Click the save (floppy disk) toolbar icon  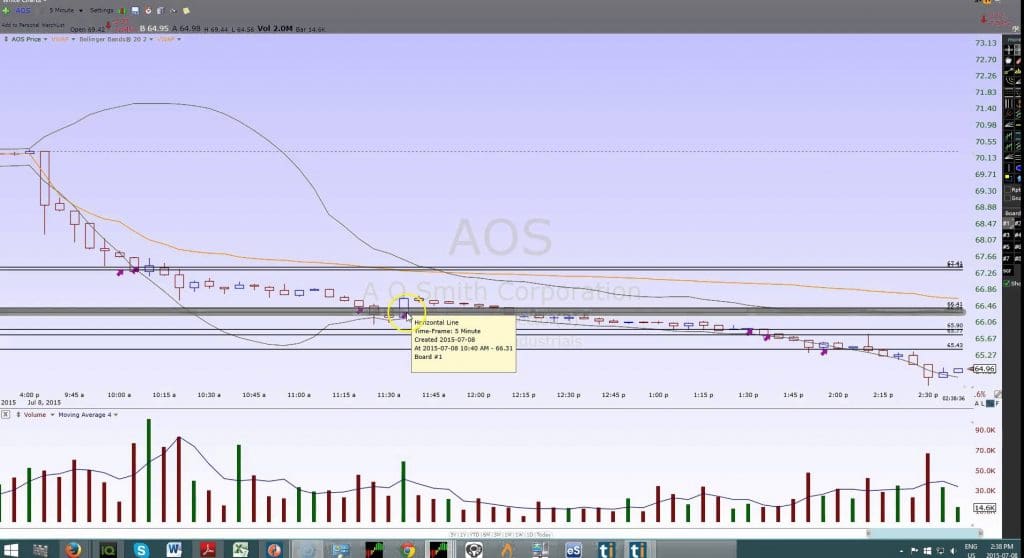point(135,10)
